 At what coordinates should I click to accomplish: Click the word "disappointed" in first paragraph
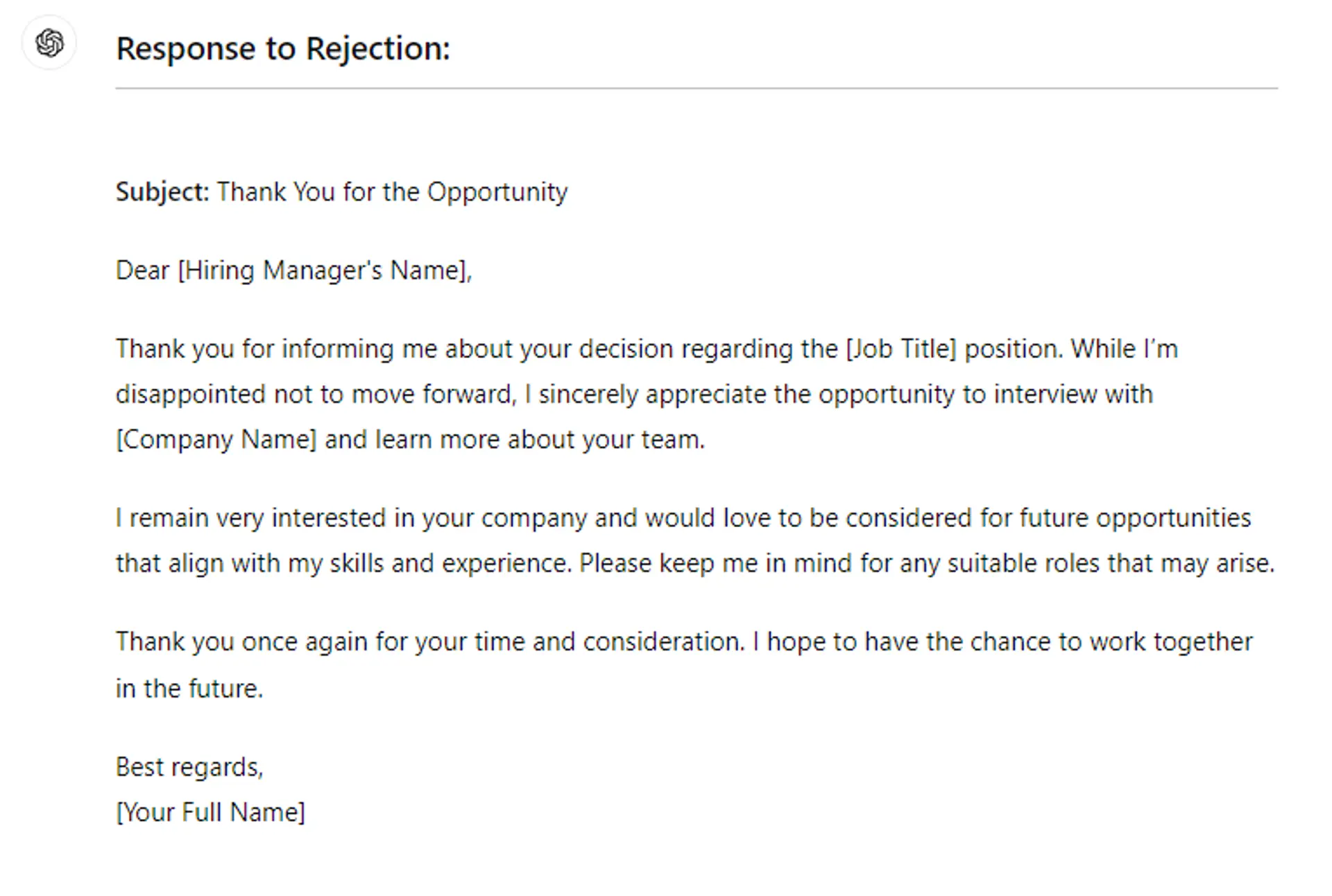[x=191, y=395]
